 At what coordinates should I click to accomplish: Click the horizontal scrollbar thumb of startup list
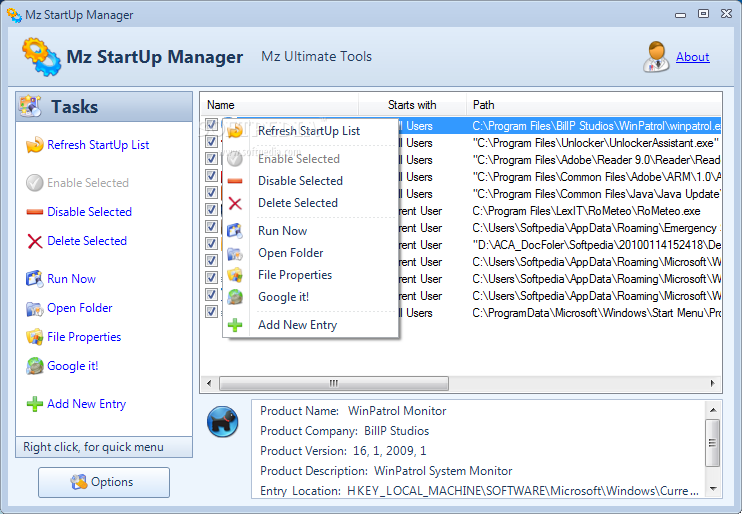(x=334, y=383)
